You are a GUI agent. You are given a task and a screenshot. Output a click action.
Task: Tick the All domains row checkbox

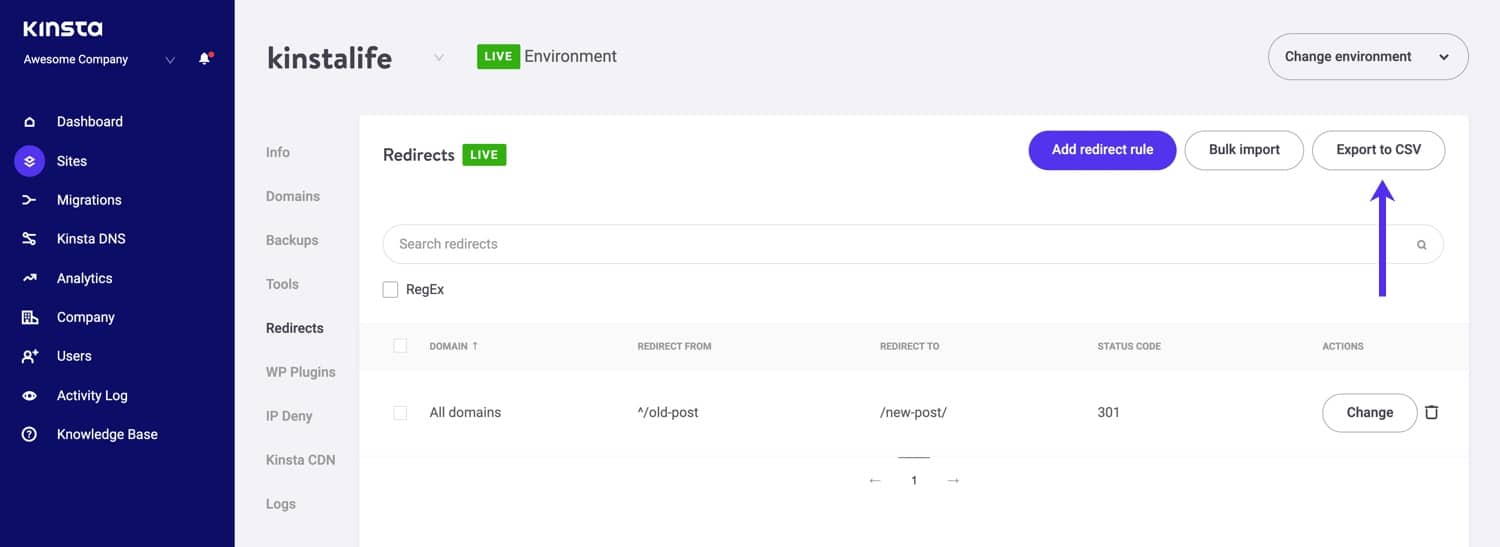tap(400, 413)
